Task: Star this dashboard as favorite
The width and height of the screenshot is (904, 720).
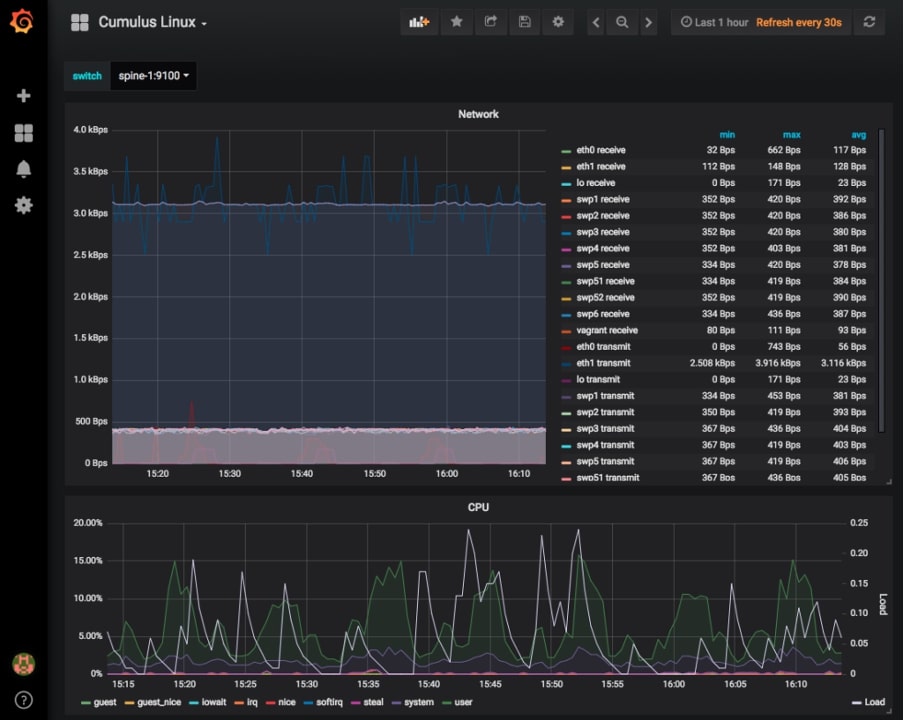Action: 457,22
